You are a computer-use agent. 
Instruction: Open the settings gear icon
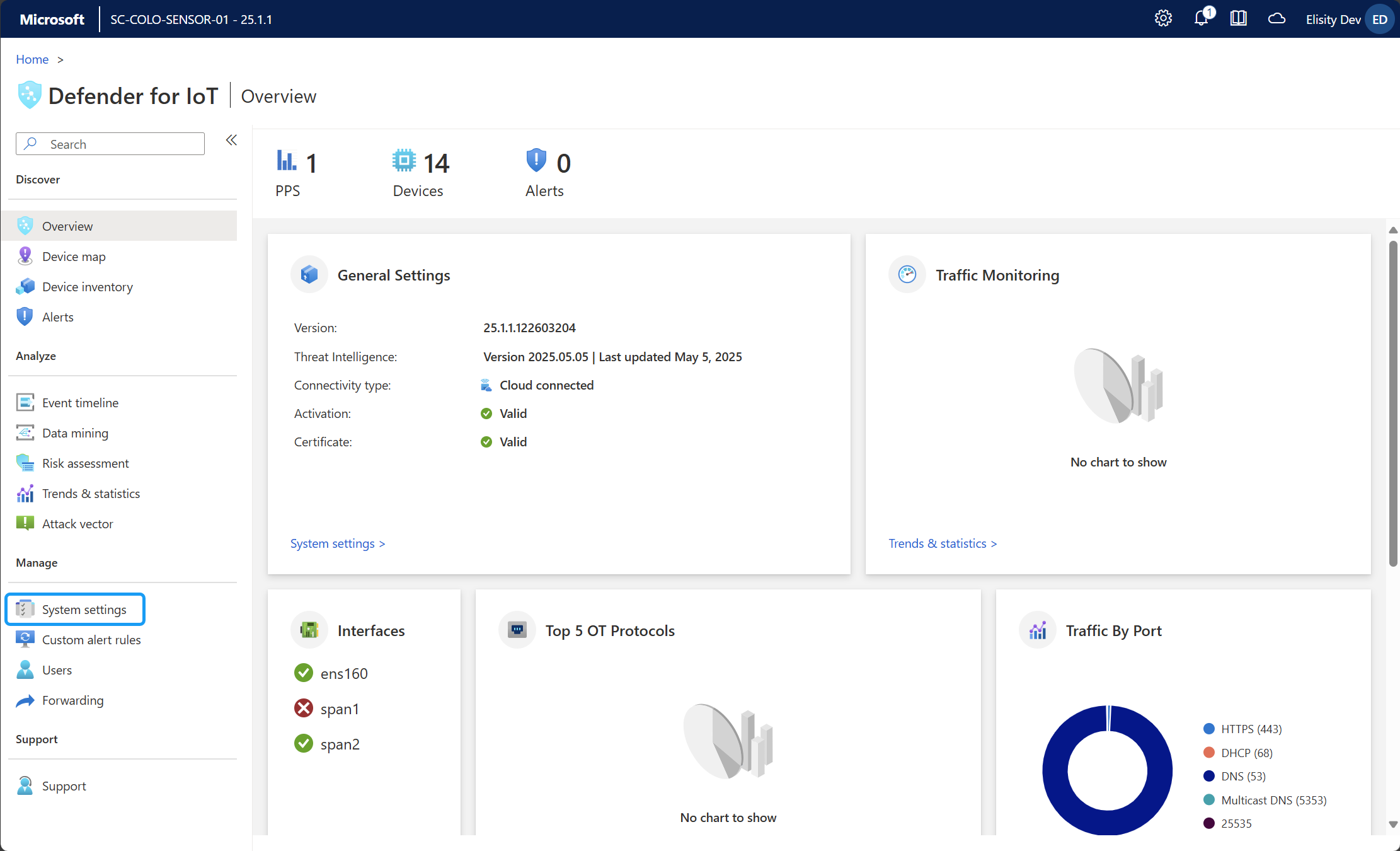coord(1163,19)
